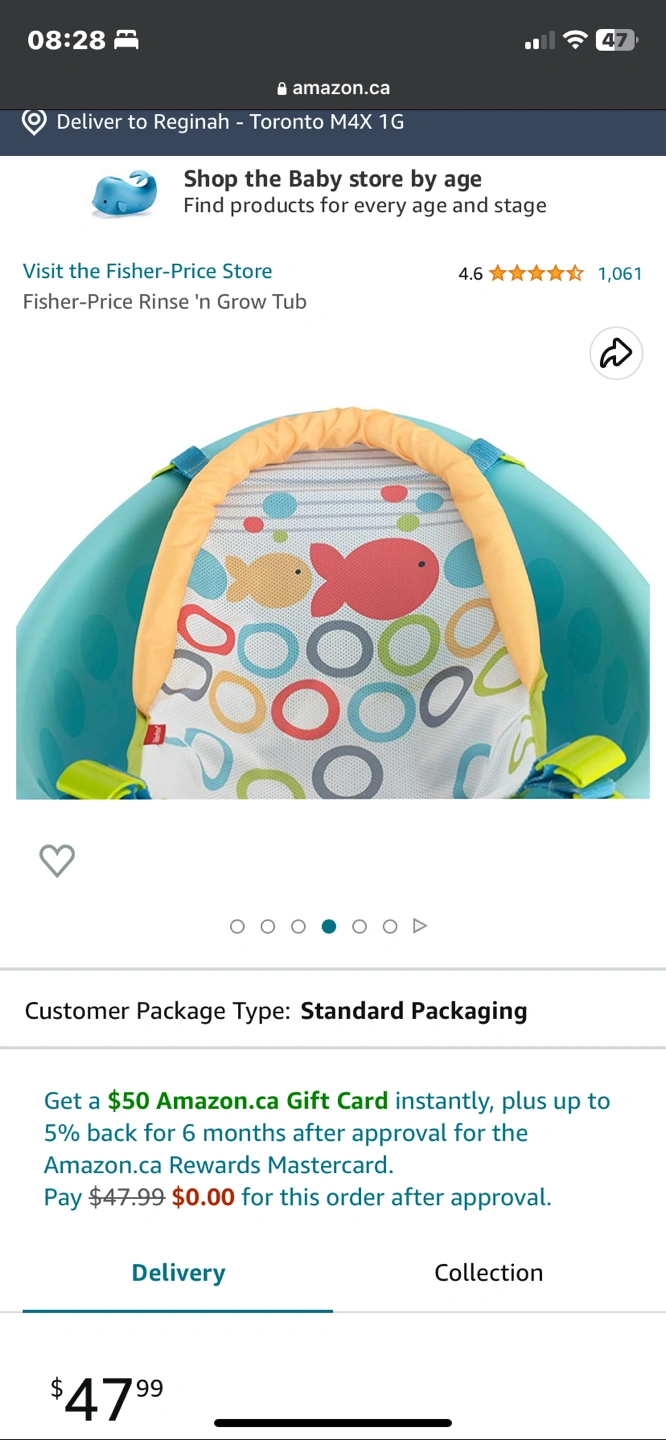The height and width of the screenshot is (1440, 666).
Task: Tap the padlock icon in address bar
Action: click(x=281, y=88)
